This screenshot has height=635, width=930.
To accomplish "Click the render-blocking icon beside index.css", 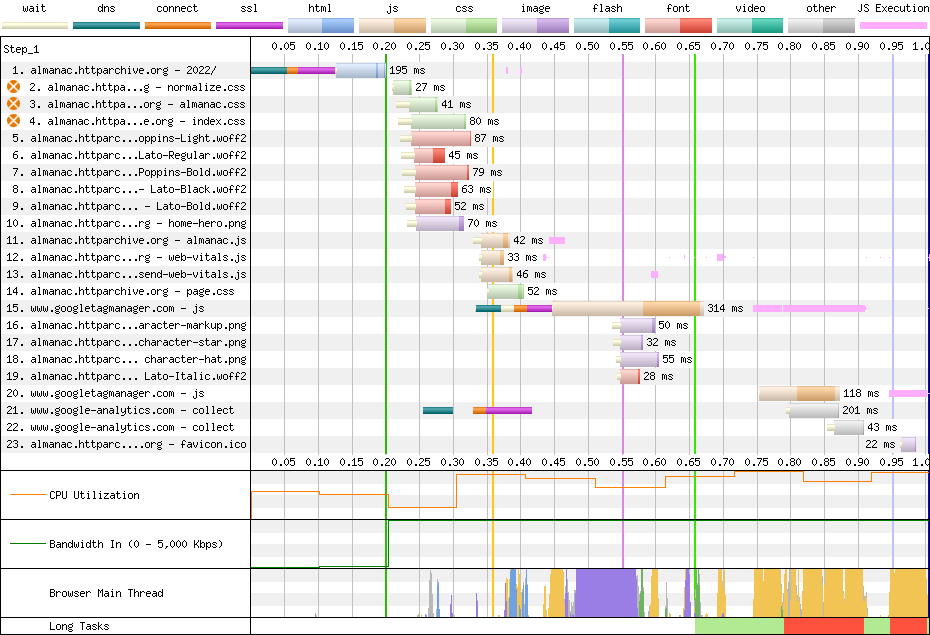I will pos(13,121).
